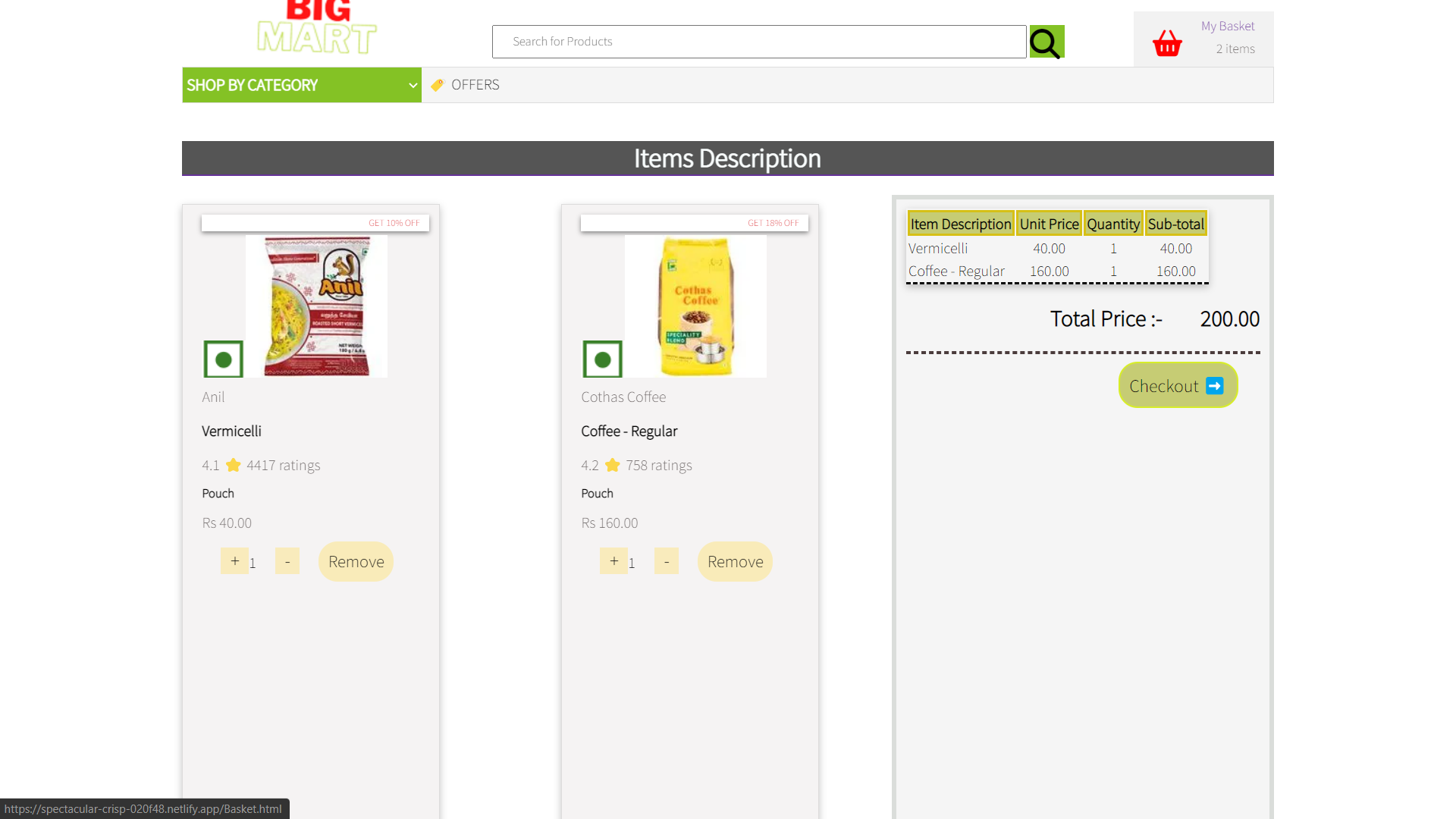Click the blue arrow in Checkout button
Screen dimensions: 1456x819
tap(1215, 386)
